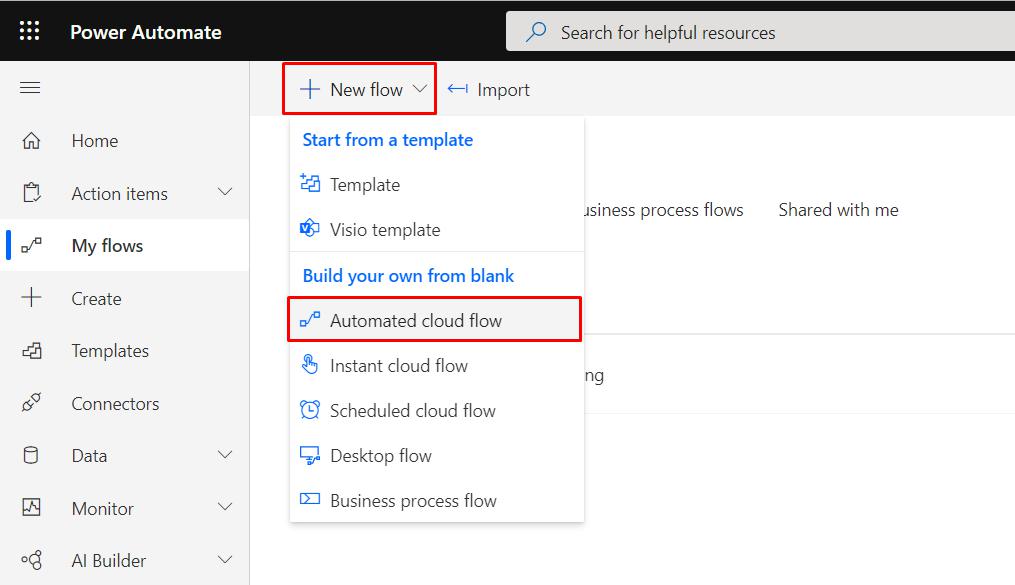This screenshot has height=585, width=1015.
Task: Click the Monitor label in sidebar
Action: click(x=102, y=508)
